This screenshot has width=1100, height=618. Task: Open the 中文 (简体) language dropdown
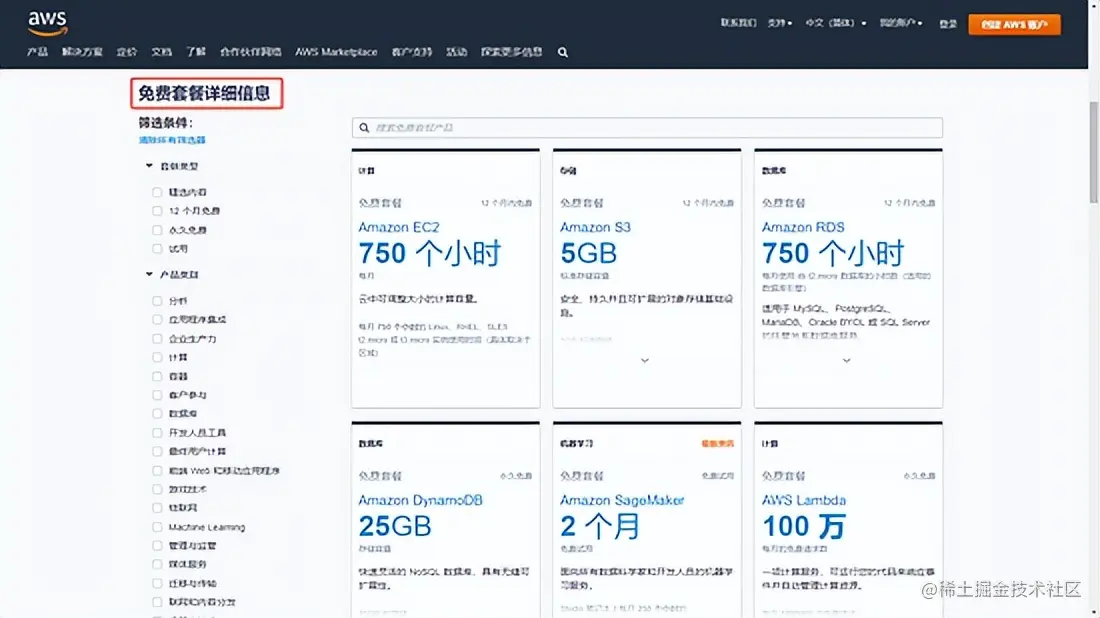point(836,23)
